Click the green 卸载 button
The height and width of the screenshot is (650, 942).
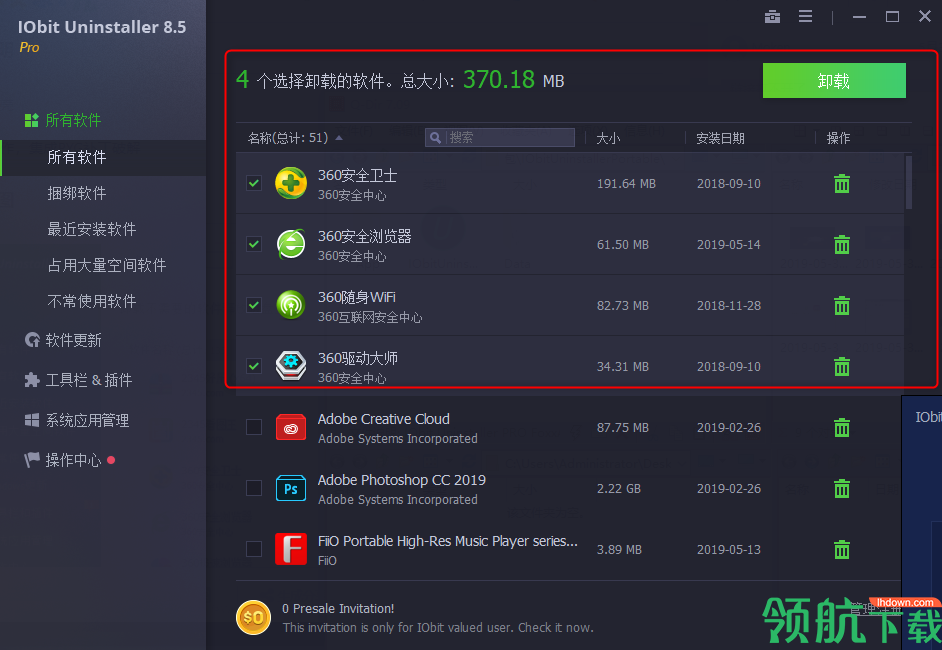point(834,80)
